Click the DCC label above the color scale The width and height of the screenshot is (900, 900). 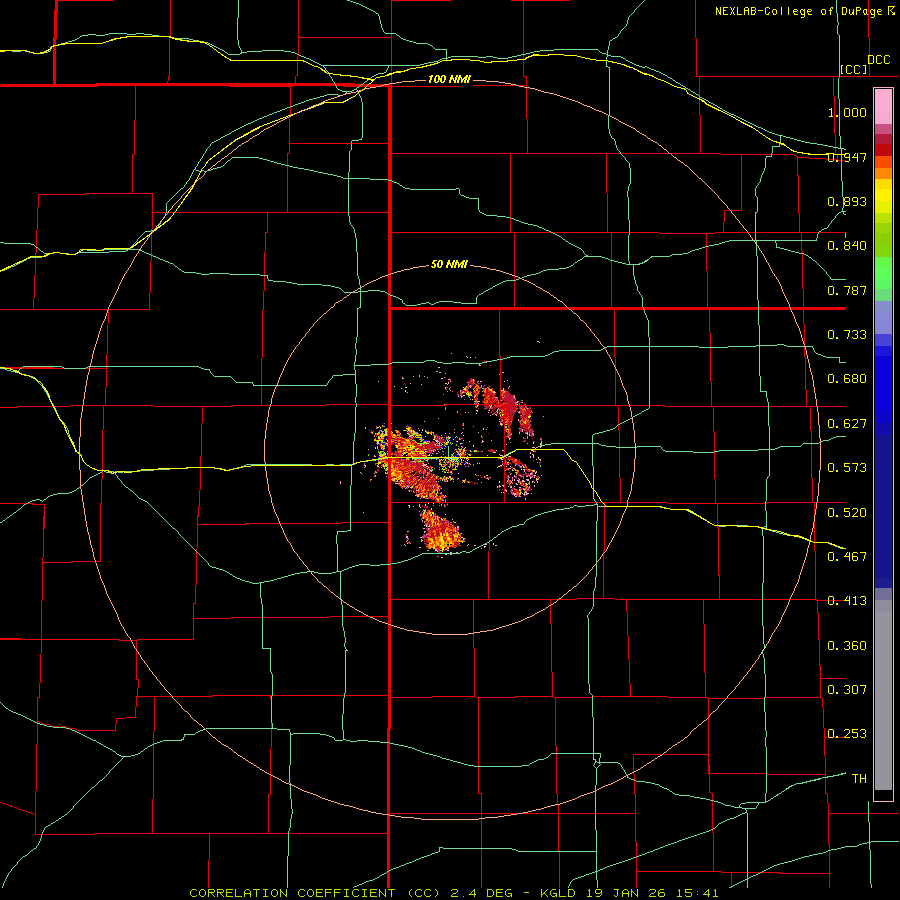(879, 60)
